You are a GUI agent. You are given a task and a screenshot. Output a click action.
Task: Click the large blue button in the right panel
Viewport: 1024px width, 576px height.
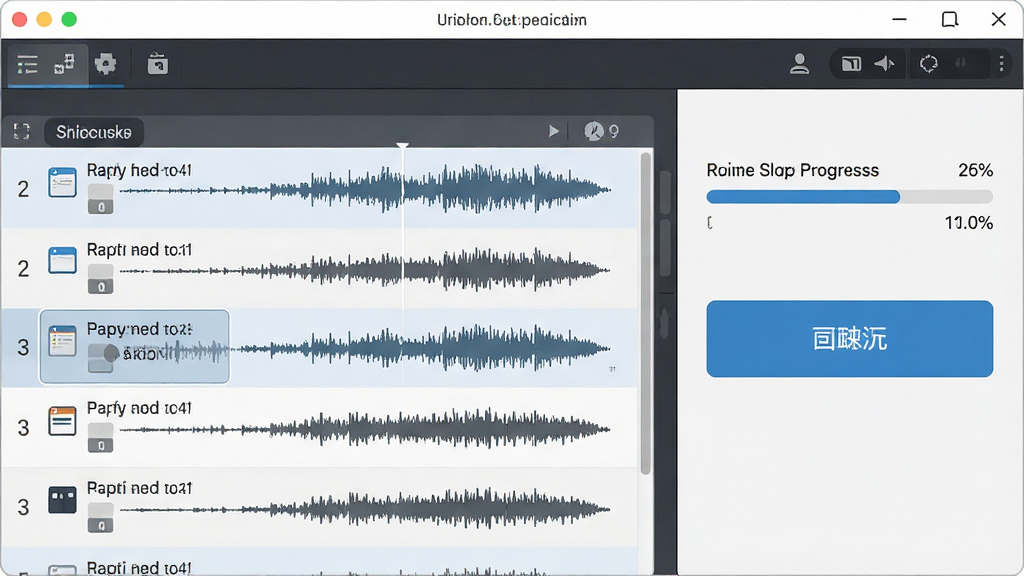click(x=850, y=339)
